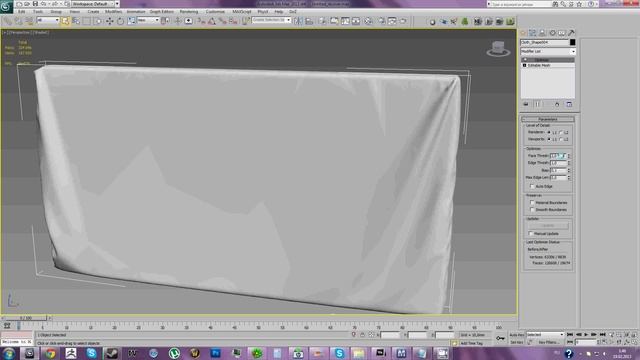Open the viewport [+] menu label
This screenshot has width=640, height=360.
pos(4,32)
